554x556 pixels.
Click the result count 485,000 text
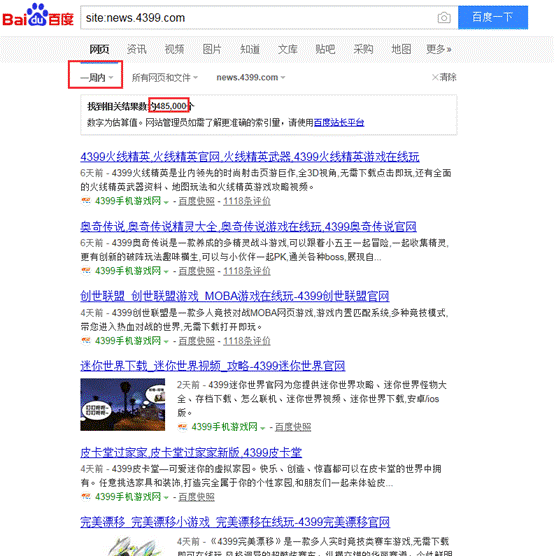point(171,106)
